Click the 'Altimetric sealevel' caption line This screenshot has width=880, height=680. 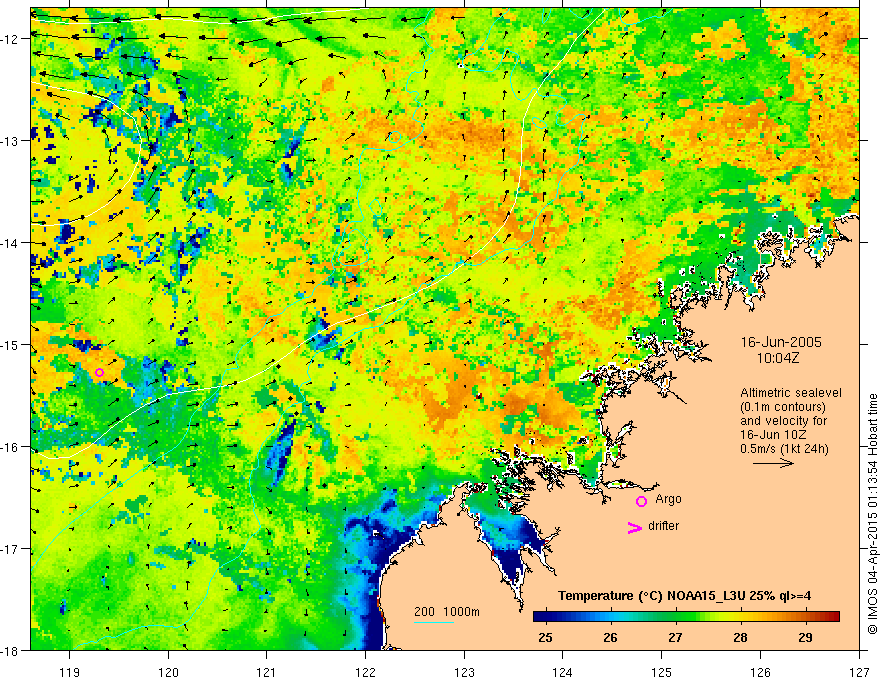[791, 393]
